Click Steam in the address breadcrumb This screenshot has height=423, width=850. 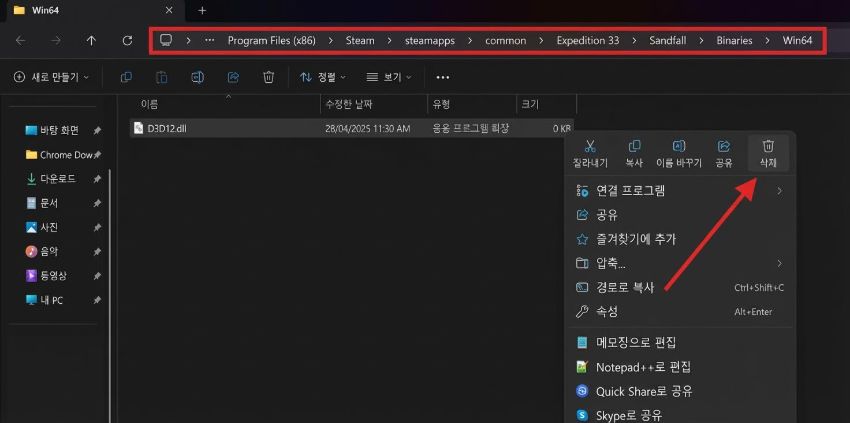pos(360,41)
